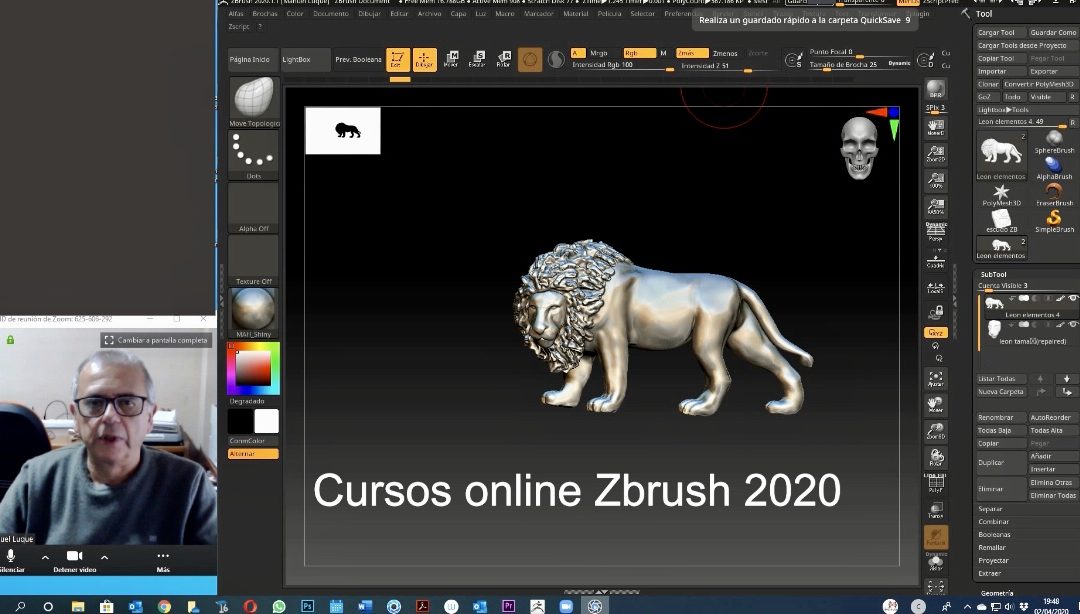Activate the Move (Mover) transform icon
Viewport: 1080px width, 614px height.
(452, 57)
